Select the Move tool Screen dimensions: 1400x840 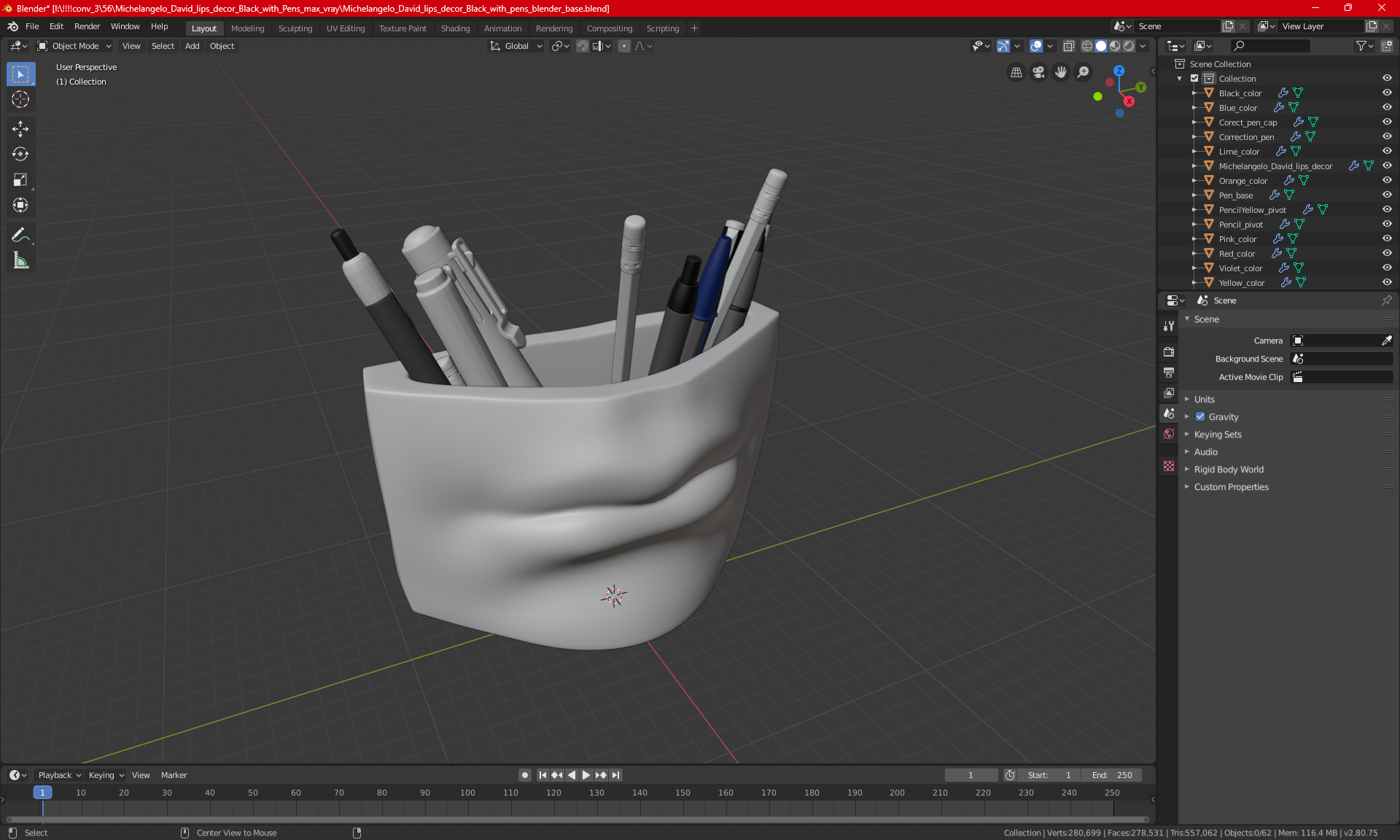[x=20, y=129]
